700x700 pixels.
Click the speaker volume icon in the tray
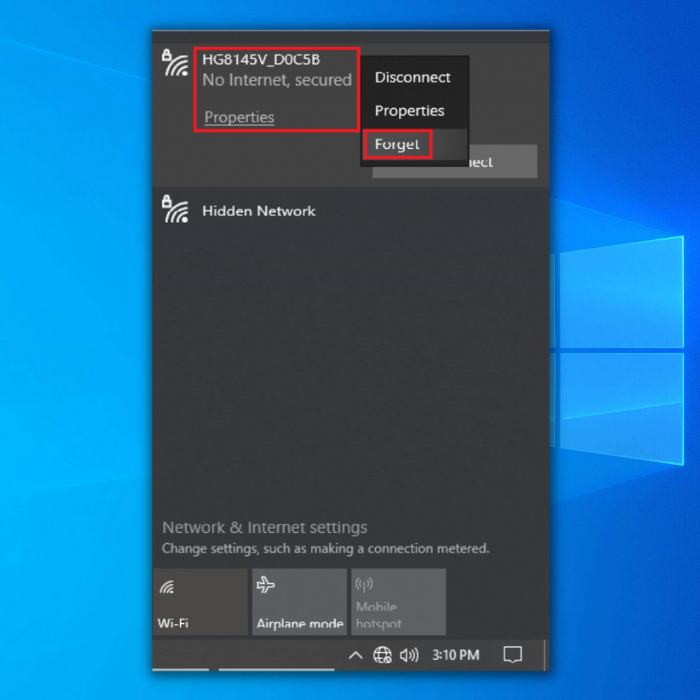point(409,655)
